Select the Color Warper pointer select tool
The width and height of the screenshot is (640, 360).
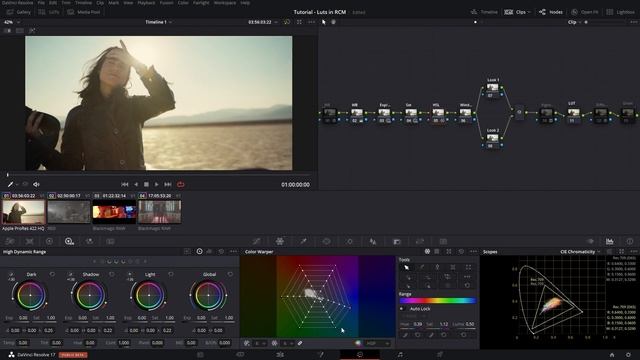[407, 267]
